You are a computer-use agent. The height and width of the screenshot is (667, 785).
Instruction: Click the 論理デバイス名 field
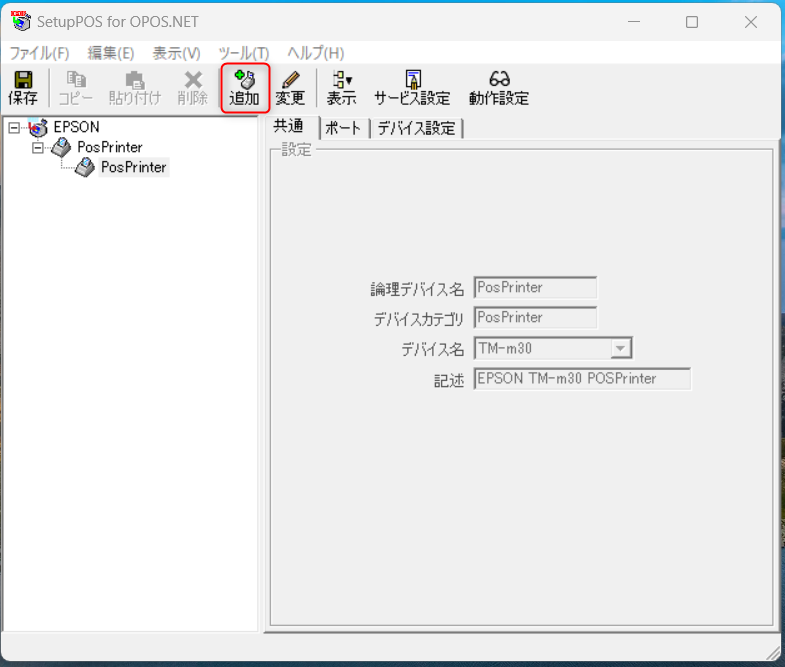(535, 287)
